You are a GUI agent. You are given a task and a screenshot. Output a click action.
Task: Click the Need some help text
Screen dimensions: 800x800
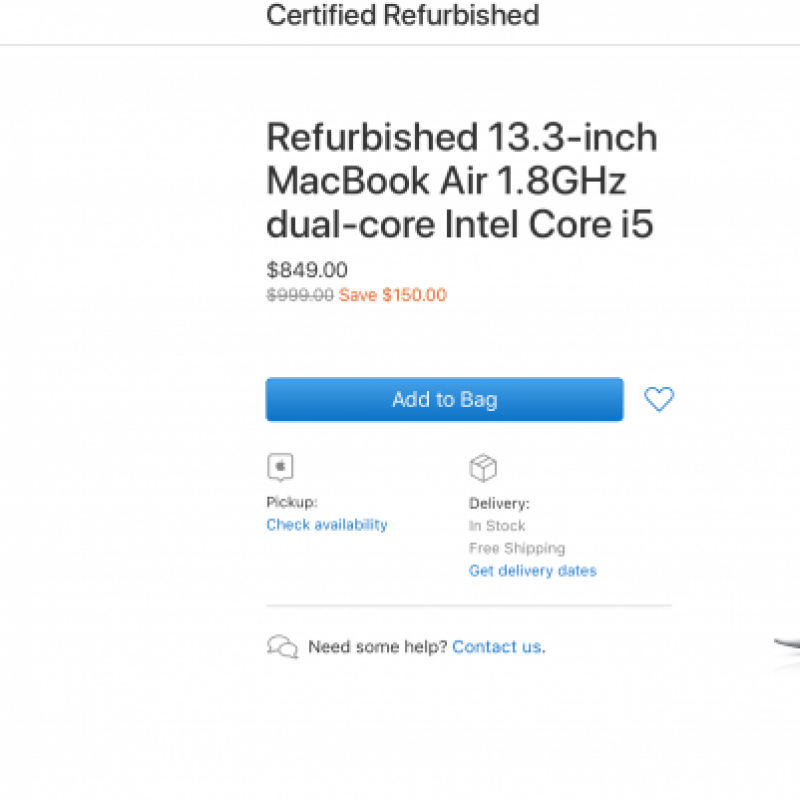coord(376,647)
